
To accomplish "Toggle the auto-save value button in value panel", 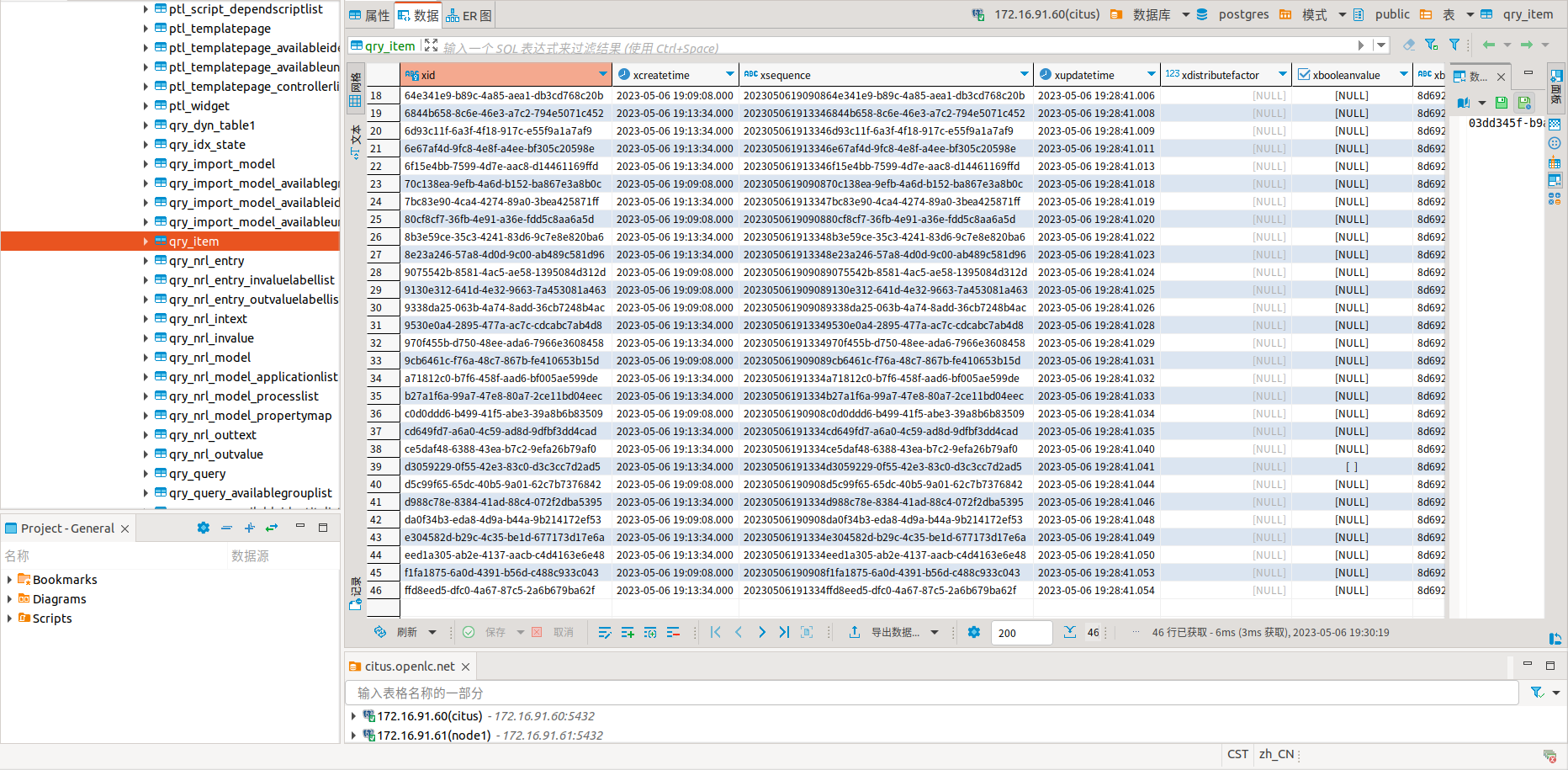I will 1524,103.
